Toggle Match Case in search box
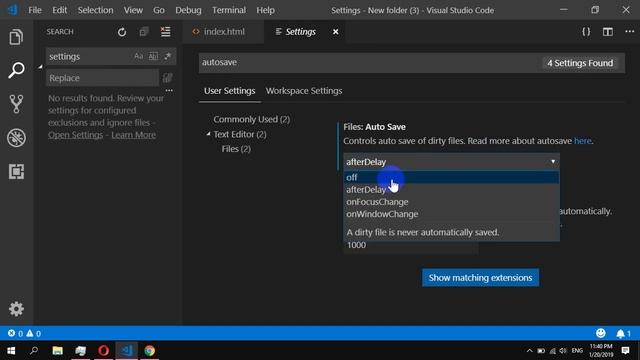 (x=138, y=56)
